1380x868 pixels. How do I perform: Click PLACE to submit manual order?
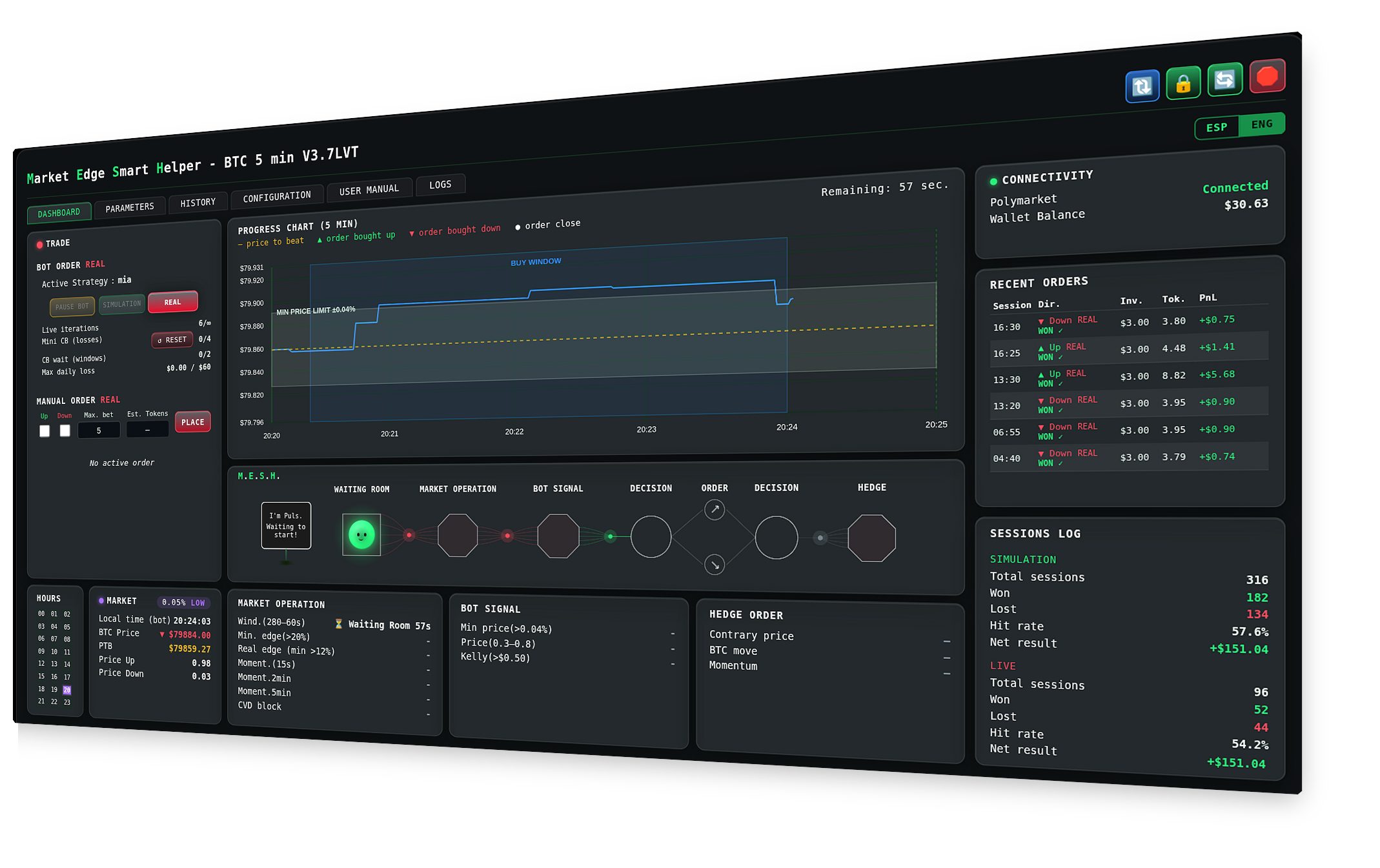192,422
